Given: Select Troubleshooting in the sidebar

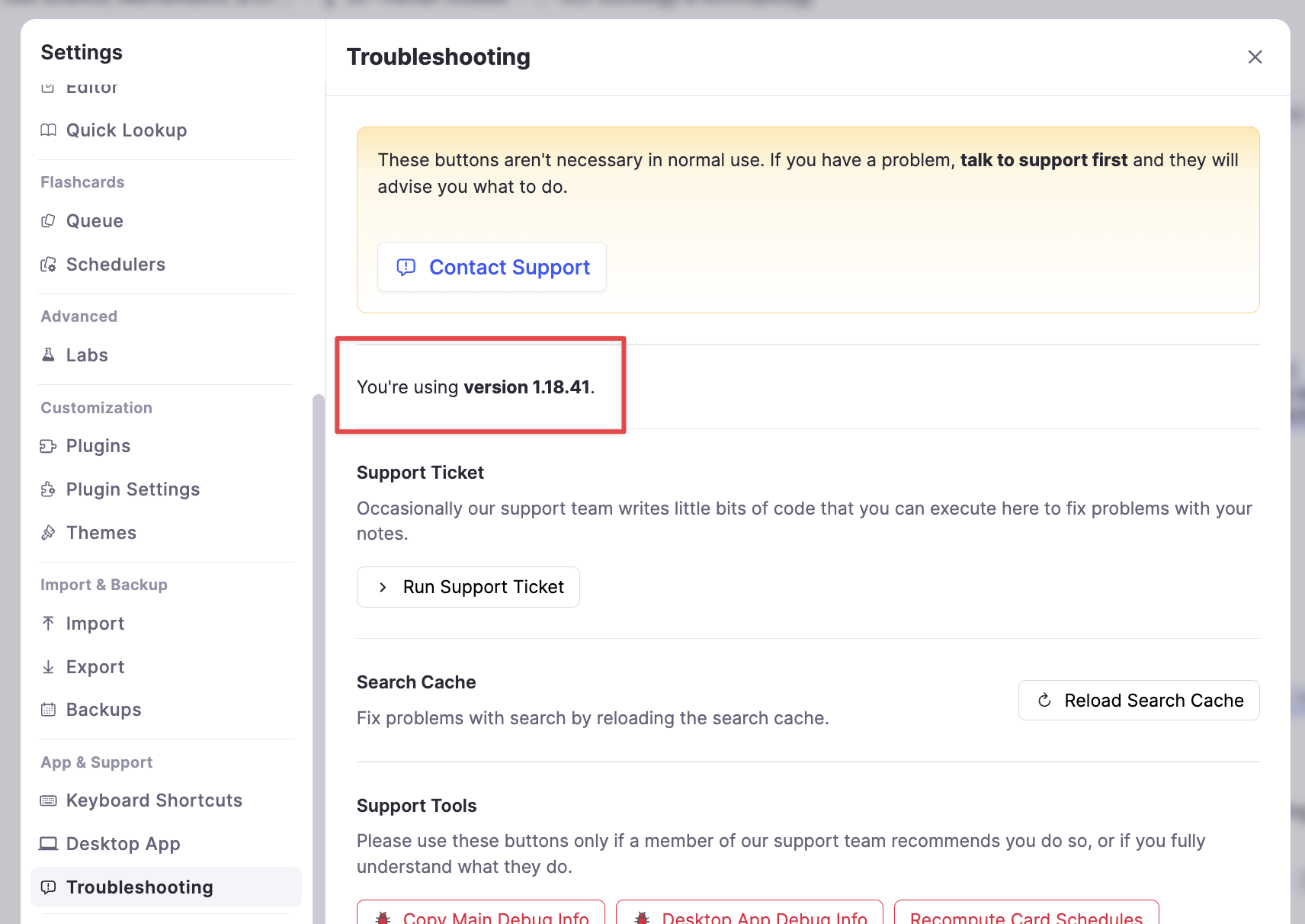Looking at the screenshot, I should point(139,887).
